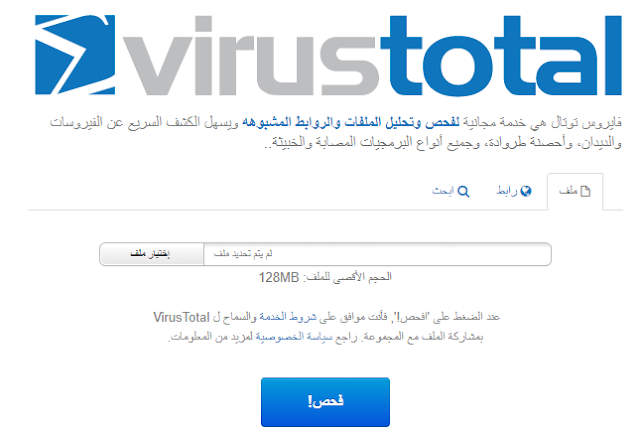Click the لم يتم تحديد ملف field

377,254
